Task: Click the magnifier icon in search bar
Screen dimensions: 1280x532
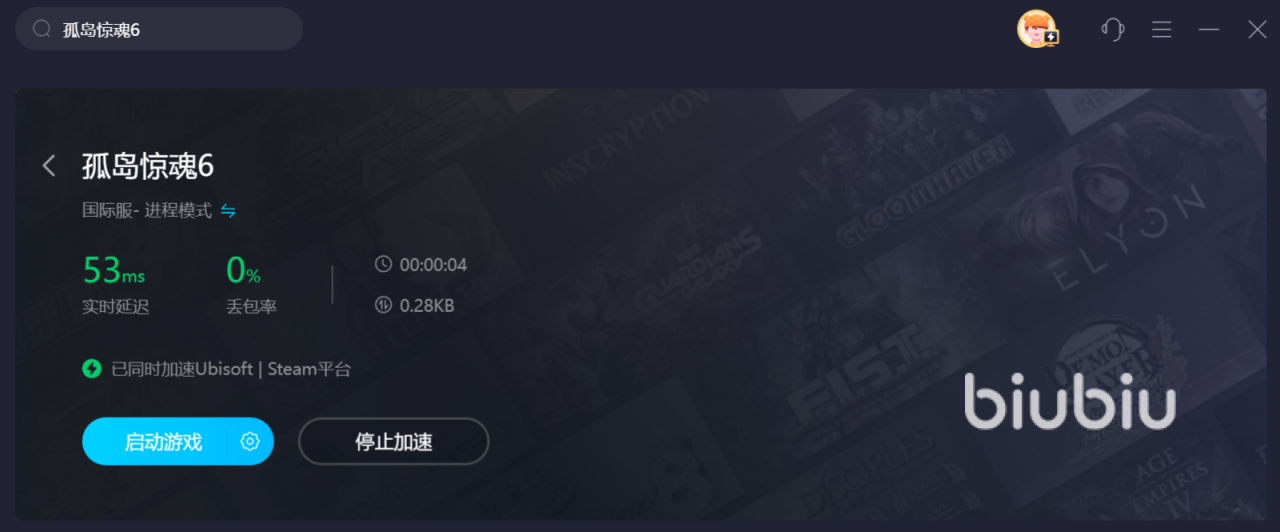Action: (42, 29)
